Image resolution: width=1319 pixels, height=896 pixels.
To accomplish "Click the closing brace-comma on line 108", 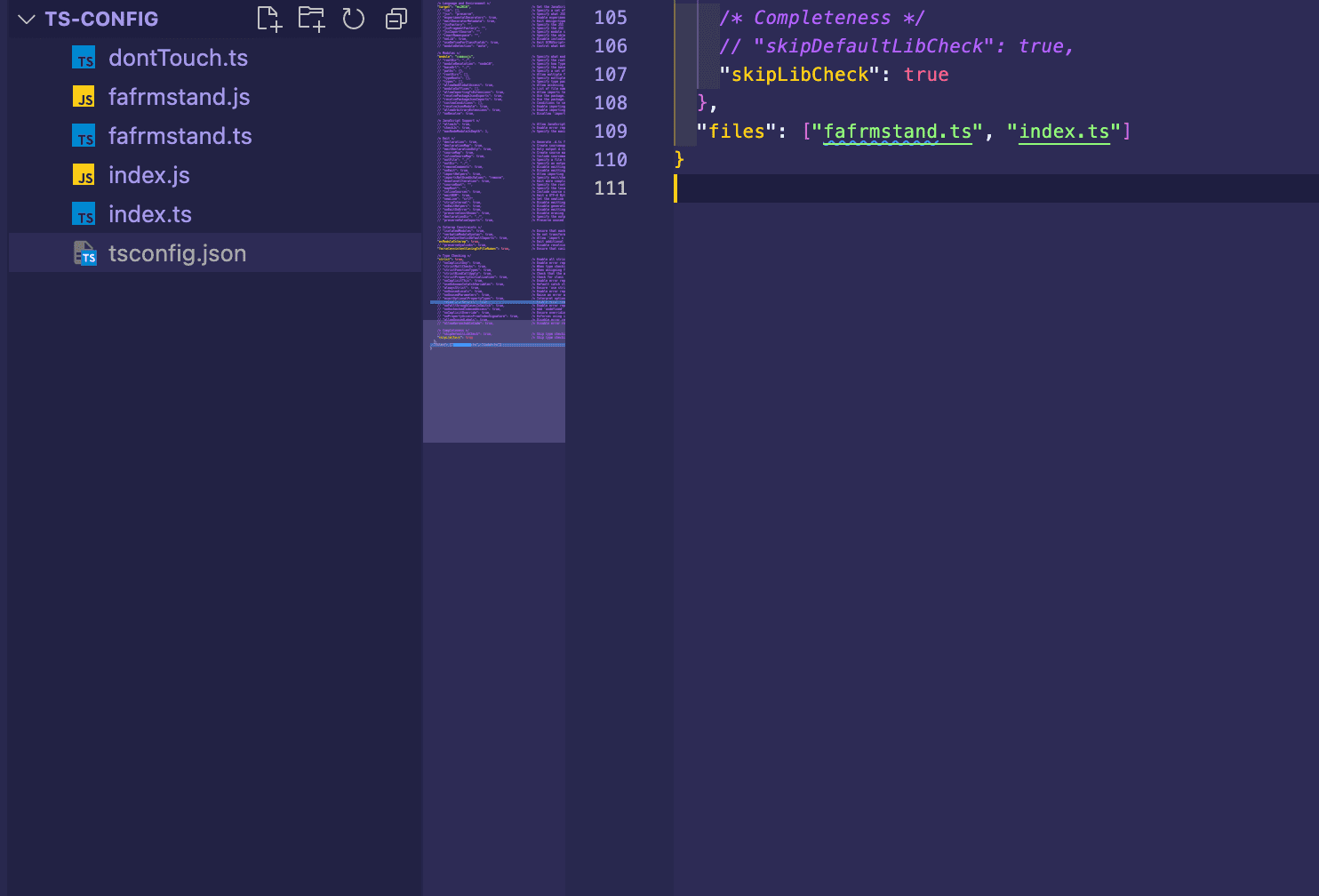I will (x=707, y=103).
